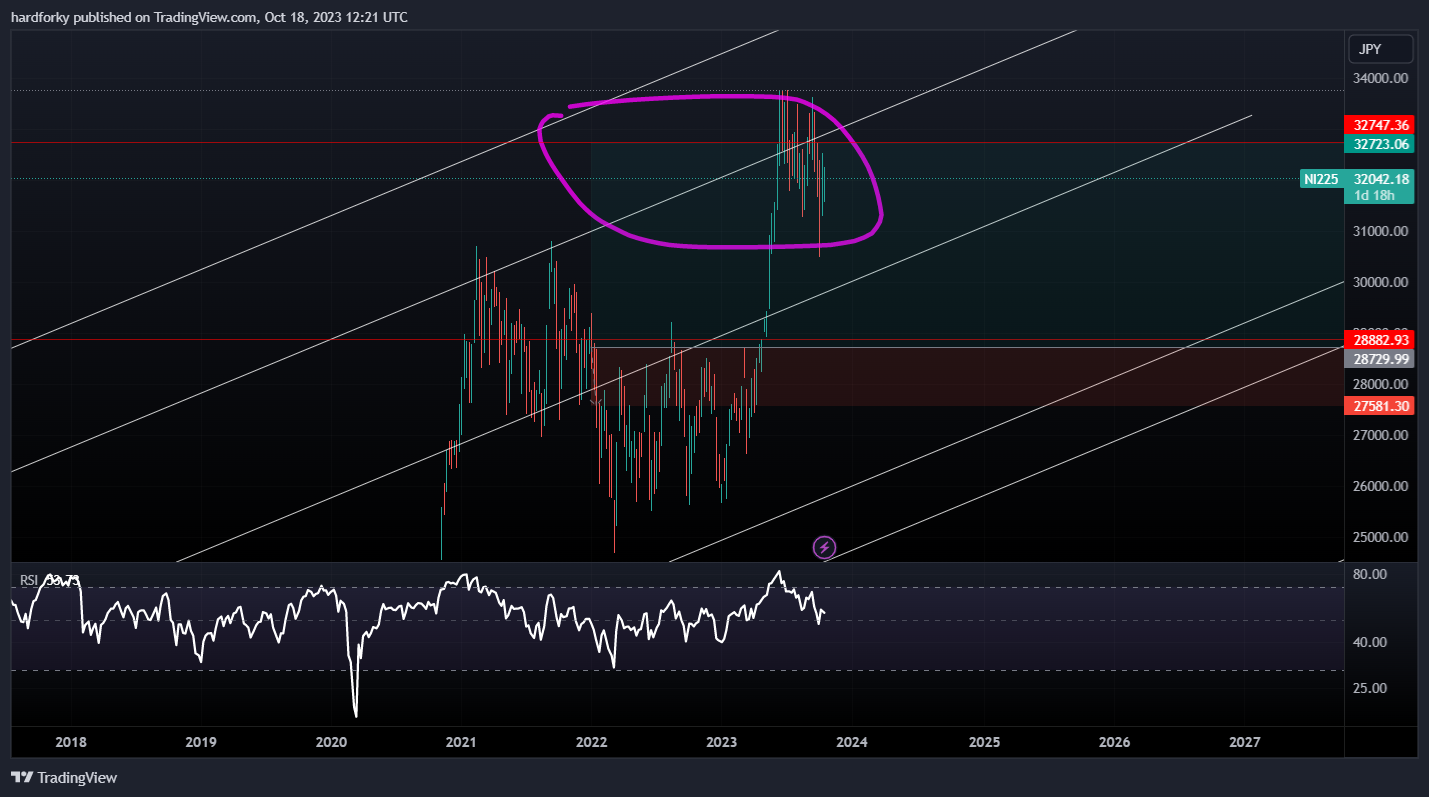The width and height of the screenshot is (1429, 797).
Task: Click the 34000.00 price axis value
Action: coord(1381,78)
